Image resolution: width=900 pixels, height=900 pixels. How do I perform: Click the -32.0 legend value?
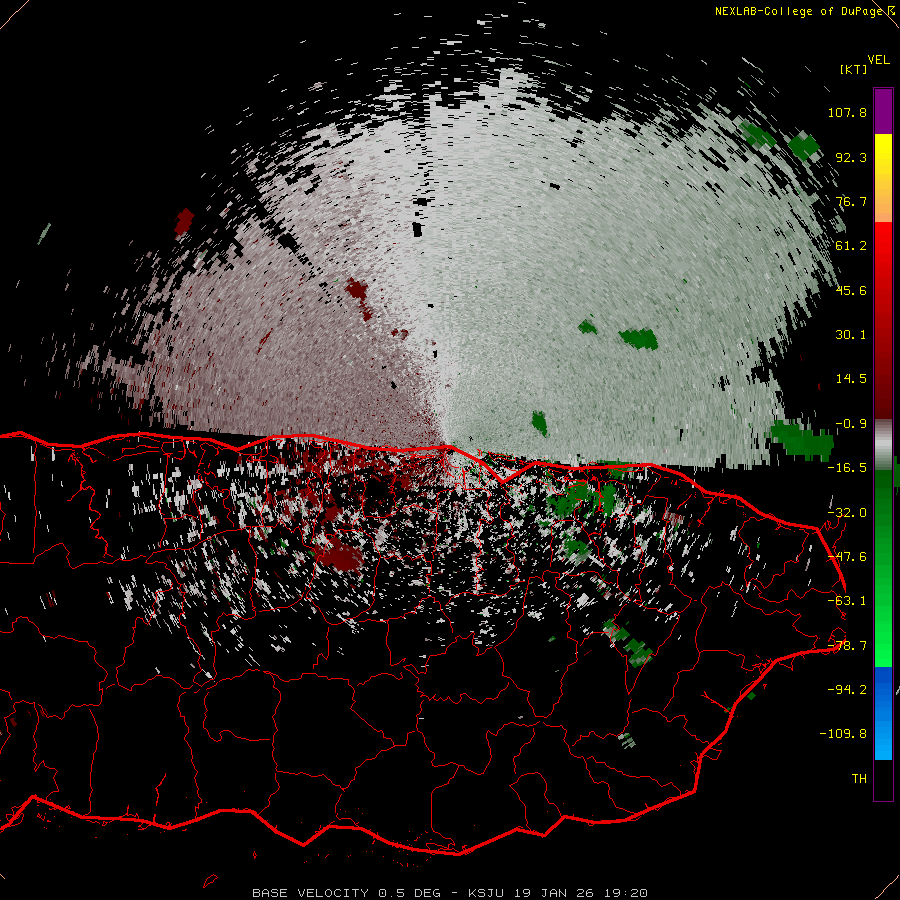click(847, 513)
